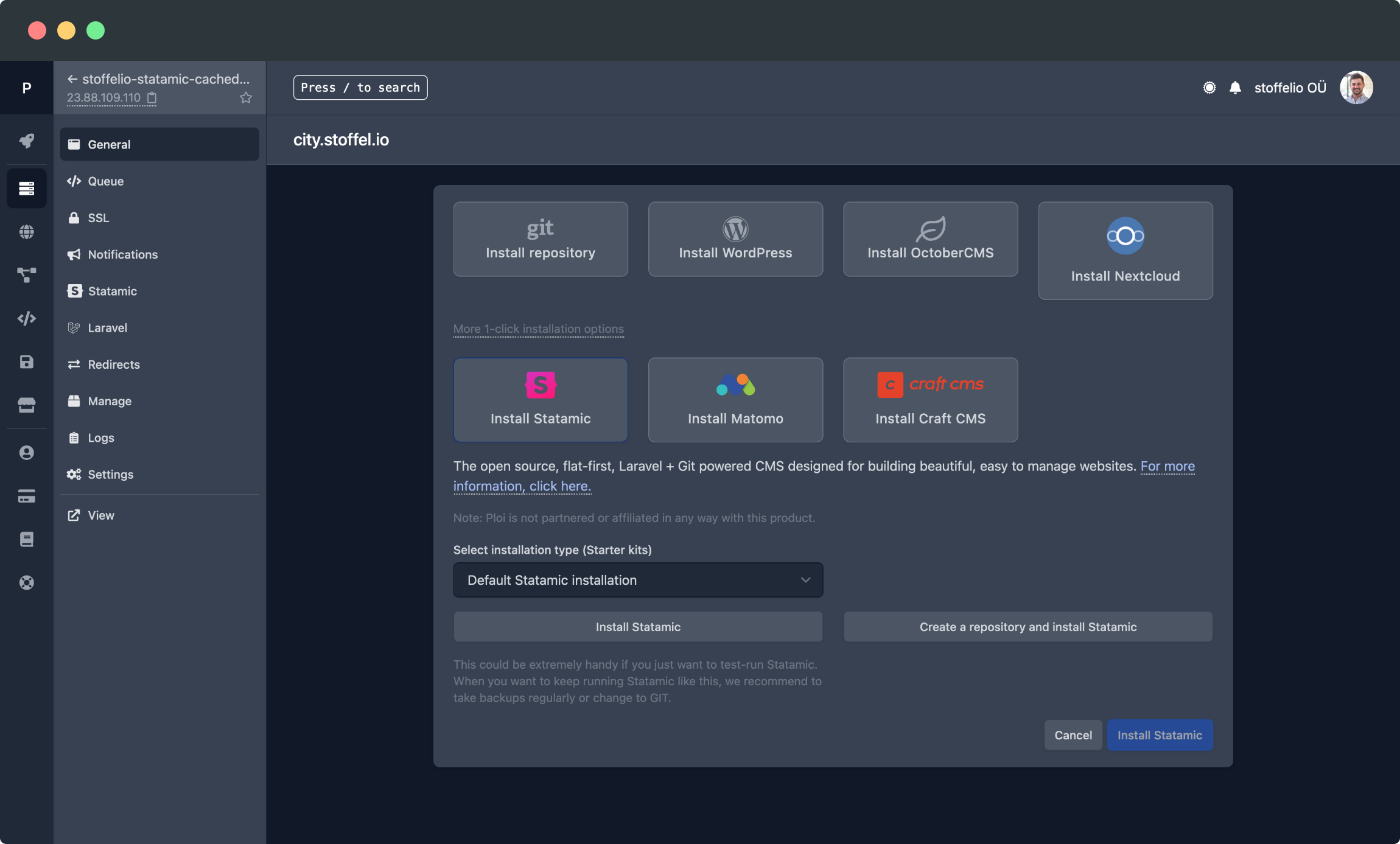Choose the Install WordPress card
1400x844 pixels.
pyautogui.click(x=735, y=239)
